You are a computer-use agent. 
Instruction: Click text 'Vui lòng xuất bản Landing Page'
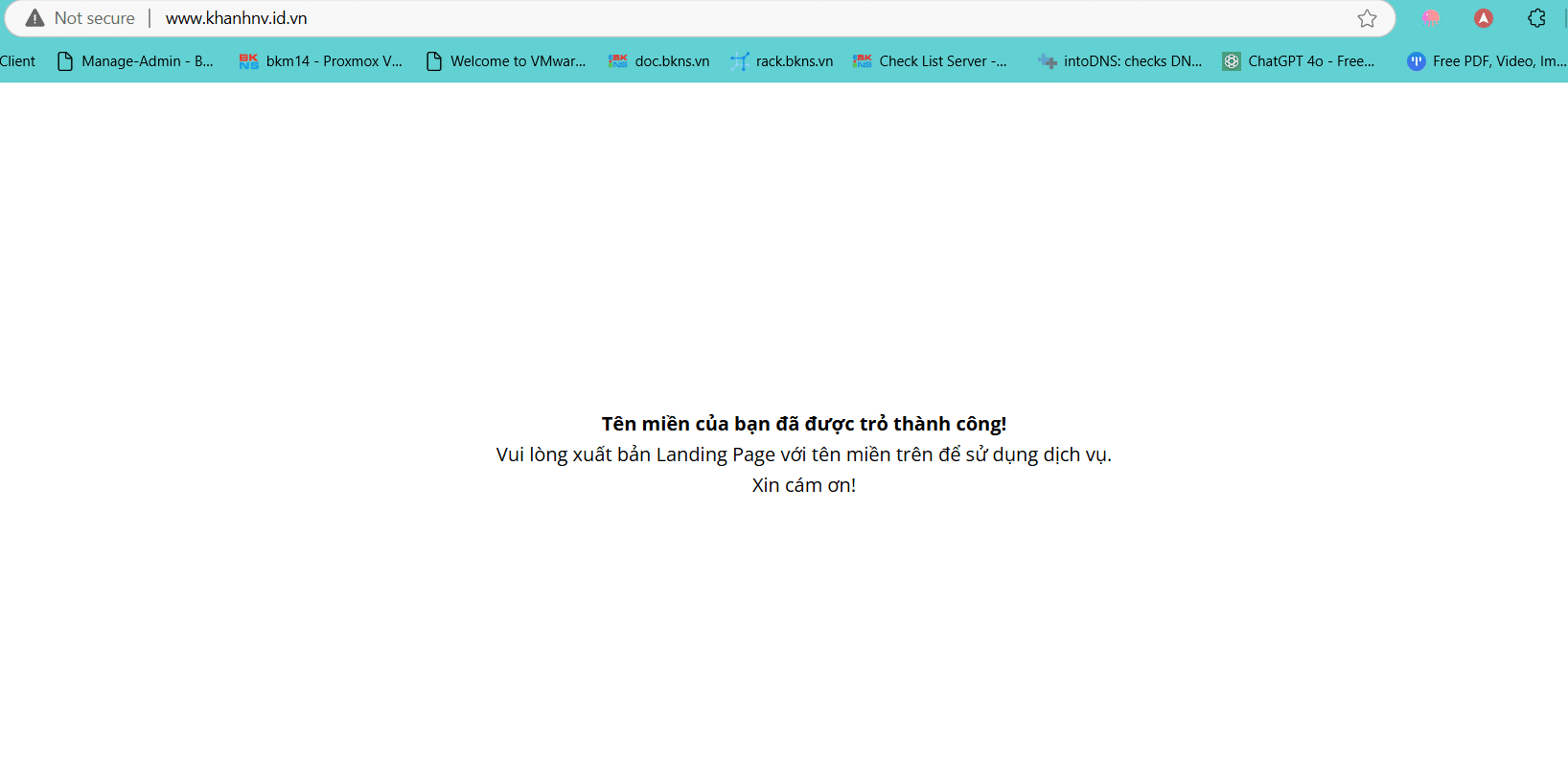pos(635,454)
